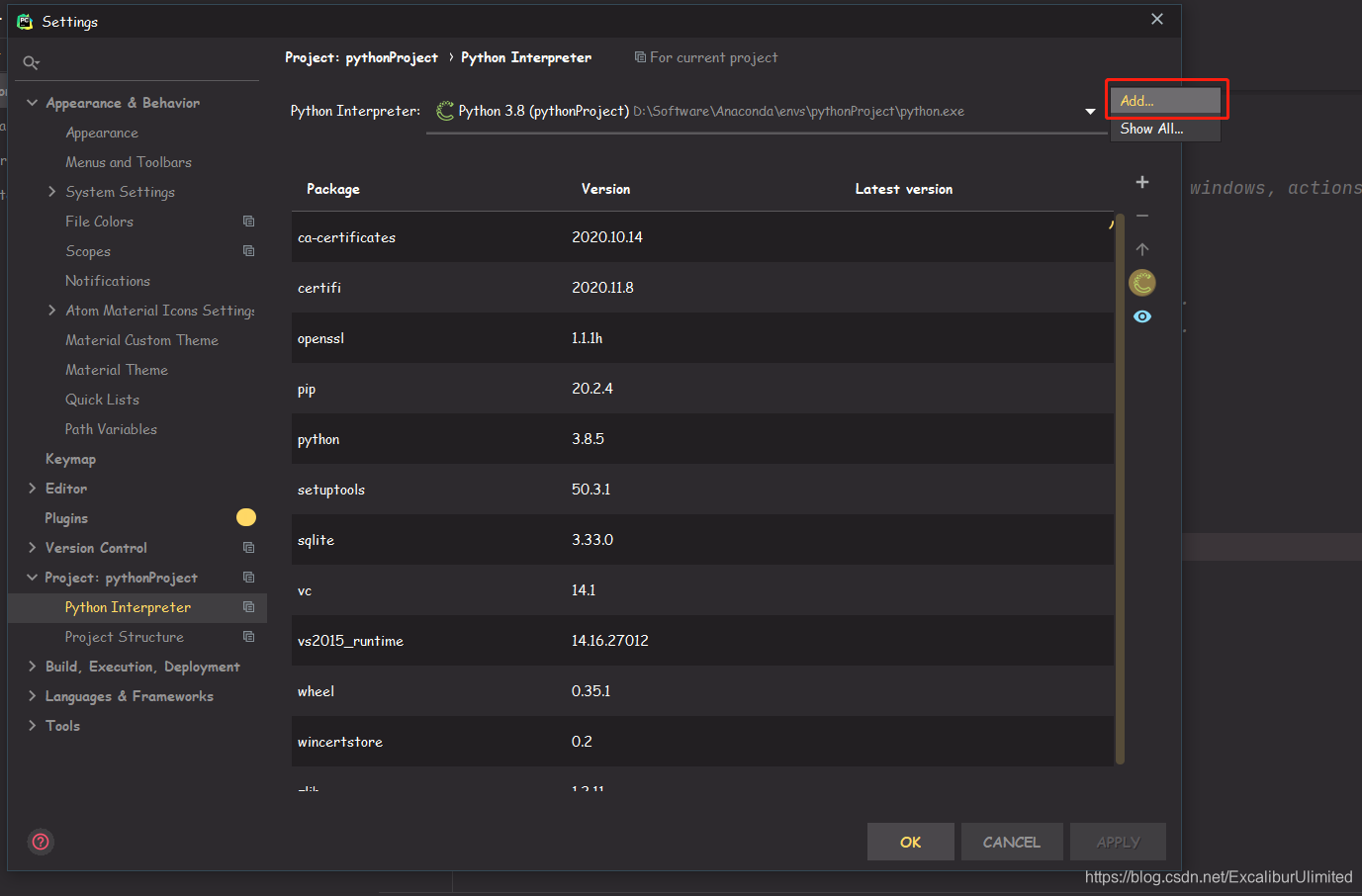The width and height of the screenshot is (1362, 896).
Task: Click the upgrade package up arrow icon
Action: coord(1142,249)
